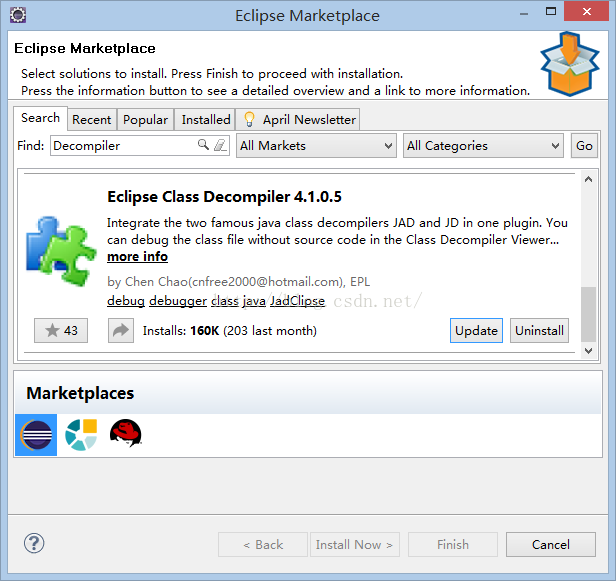Screen dimensions: 616x581
Task: Click the Go button
Action: pyautogui.click(x=584, y=146)
